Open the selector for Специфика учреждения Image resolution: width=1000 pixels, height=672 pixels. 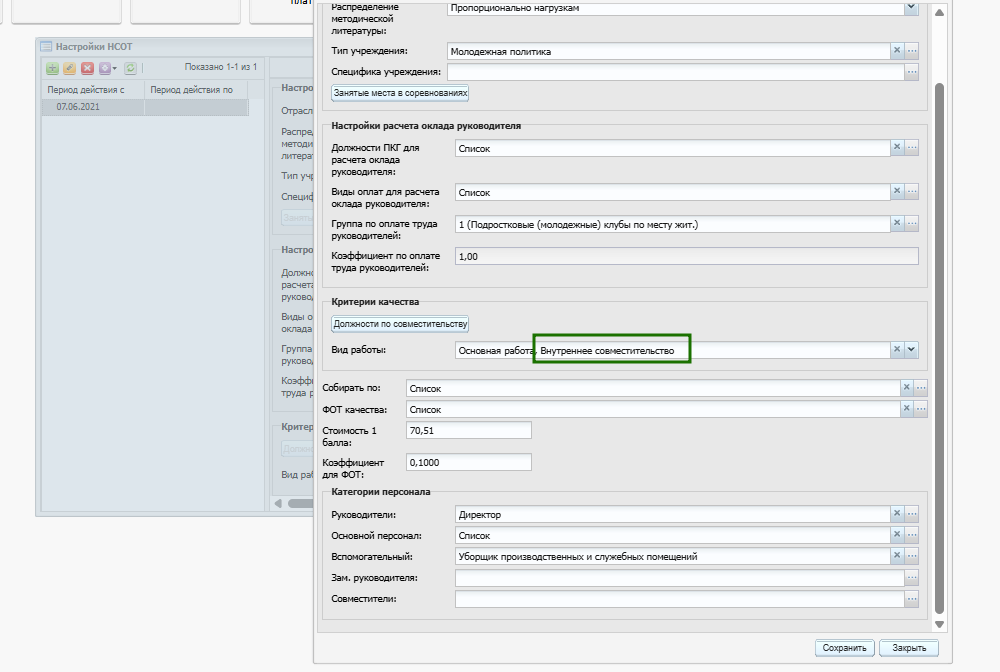pyautogui.click(x=912, y=71)
